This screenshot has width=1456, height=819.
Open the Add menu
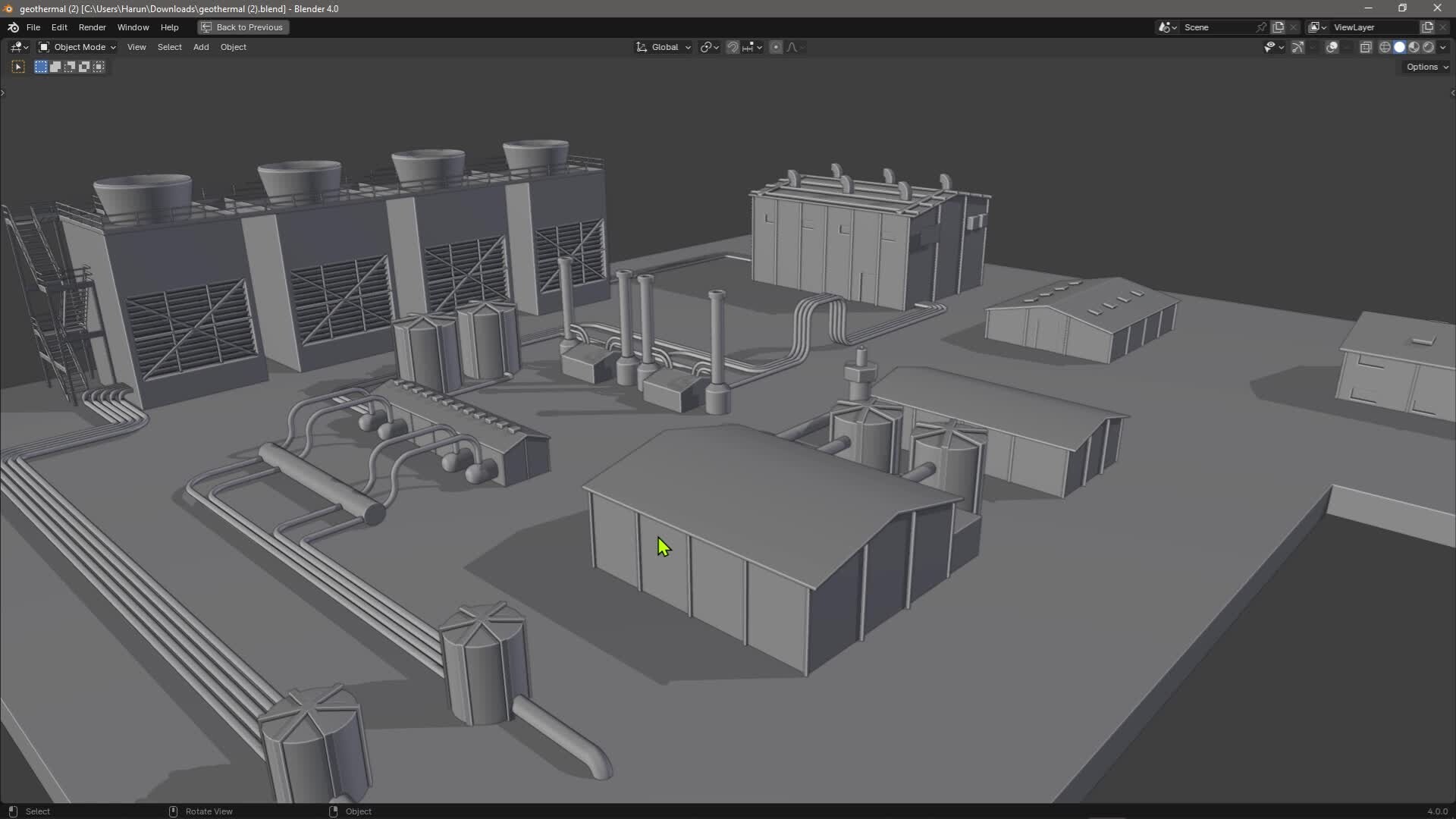coord(200,47)
